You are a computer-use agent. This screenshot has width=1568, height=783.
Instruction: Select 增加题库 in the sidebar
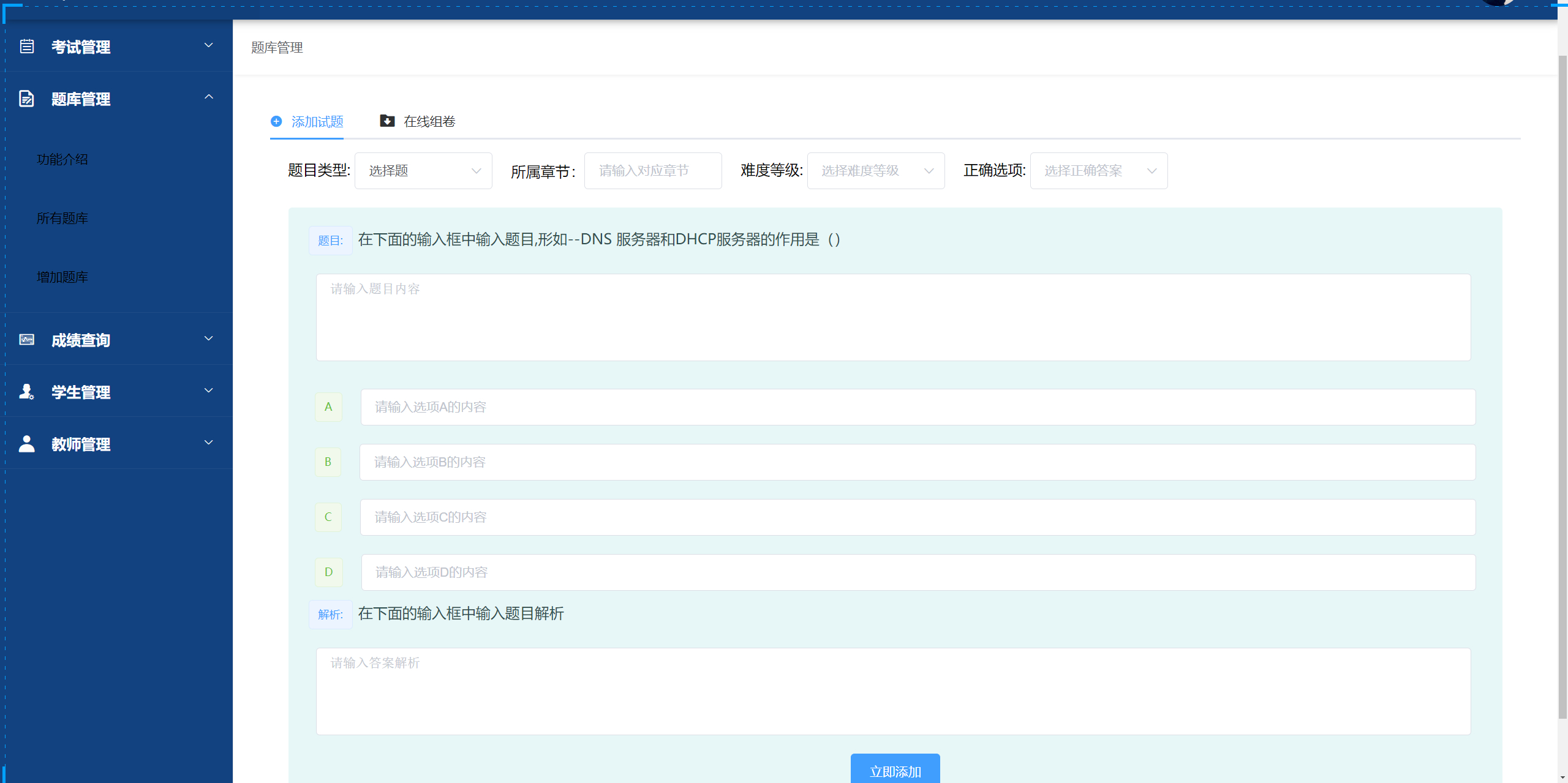coord(62,277)
